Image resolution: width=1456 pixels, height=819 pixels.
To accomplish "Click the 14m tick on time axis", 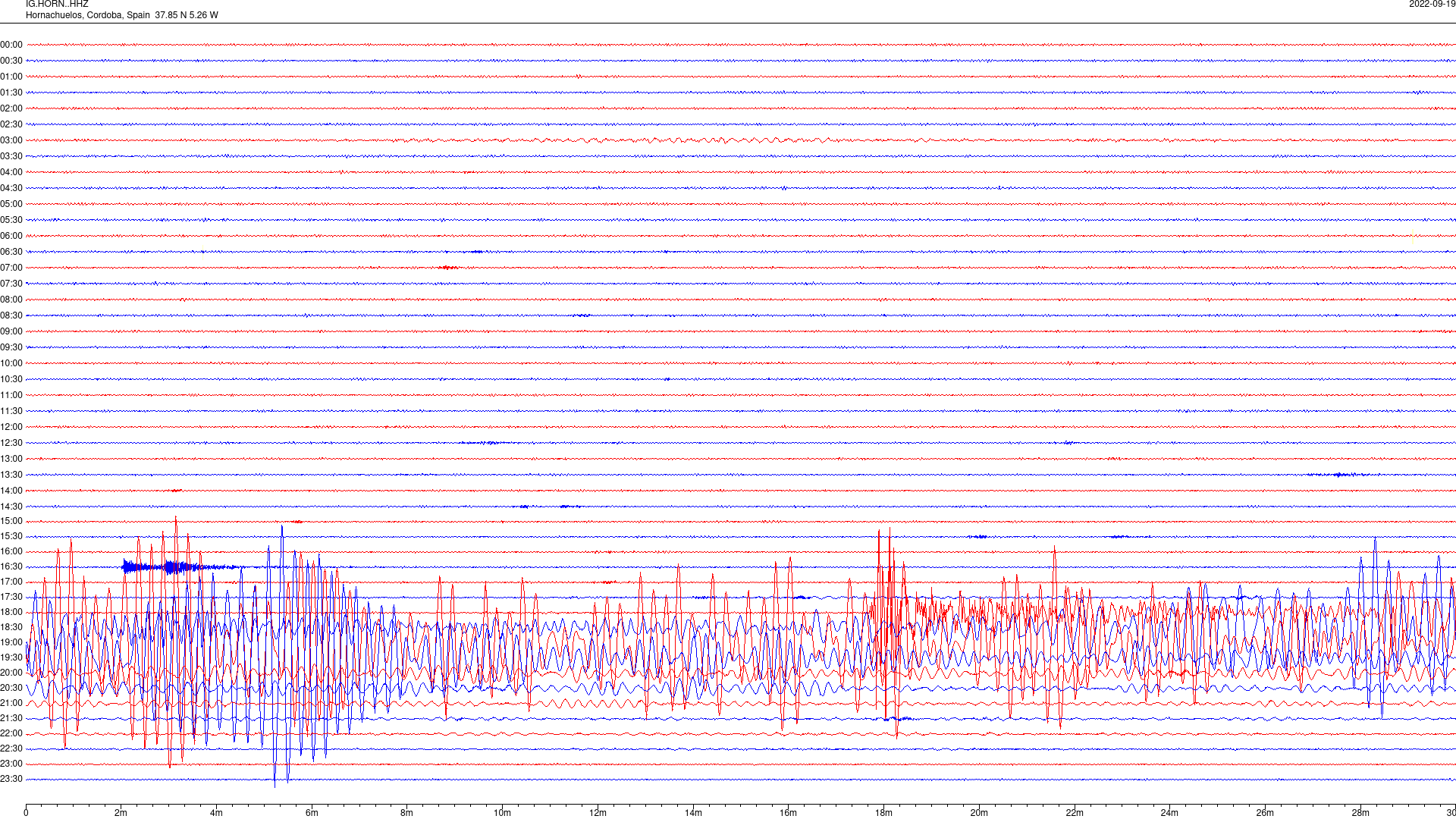I will (693, 813).
